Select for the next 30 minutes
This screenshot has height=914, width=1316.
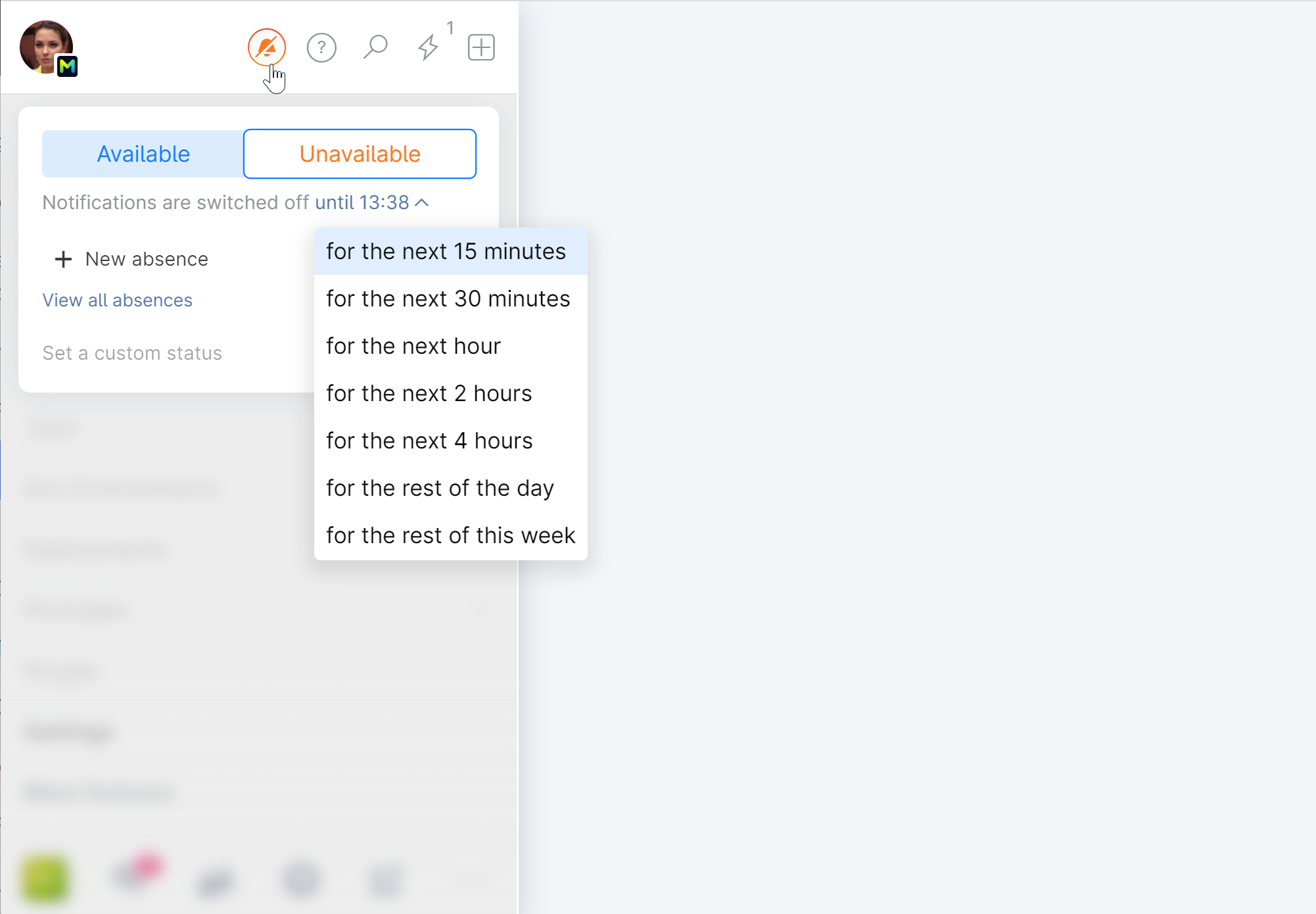448,299
